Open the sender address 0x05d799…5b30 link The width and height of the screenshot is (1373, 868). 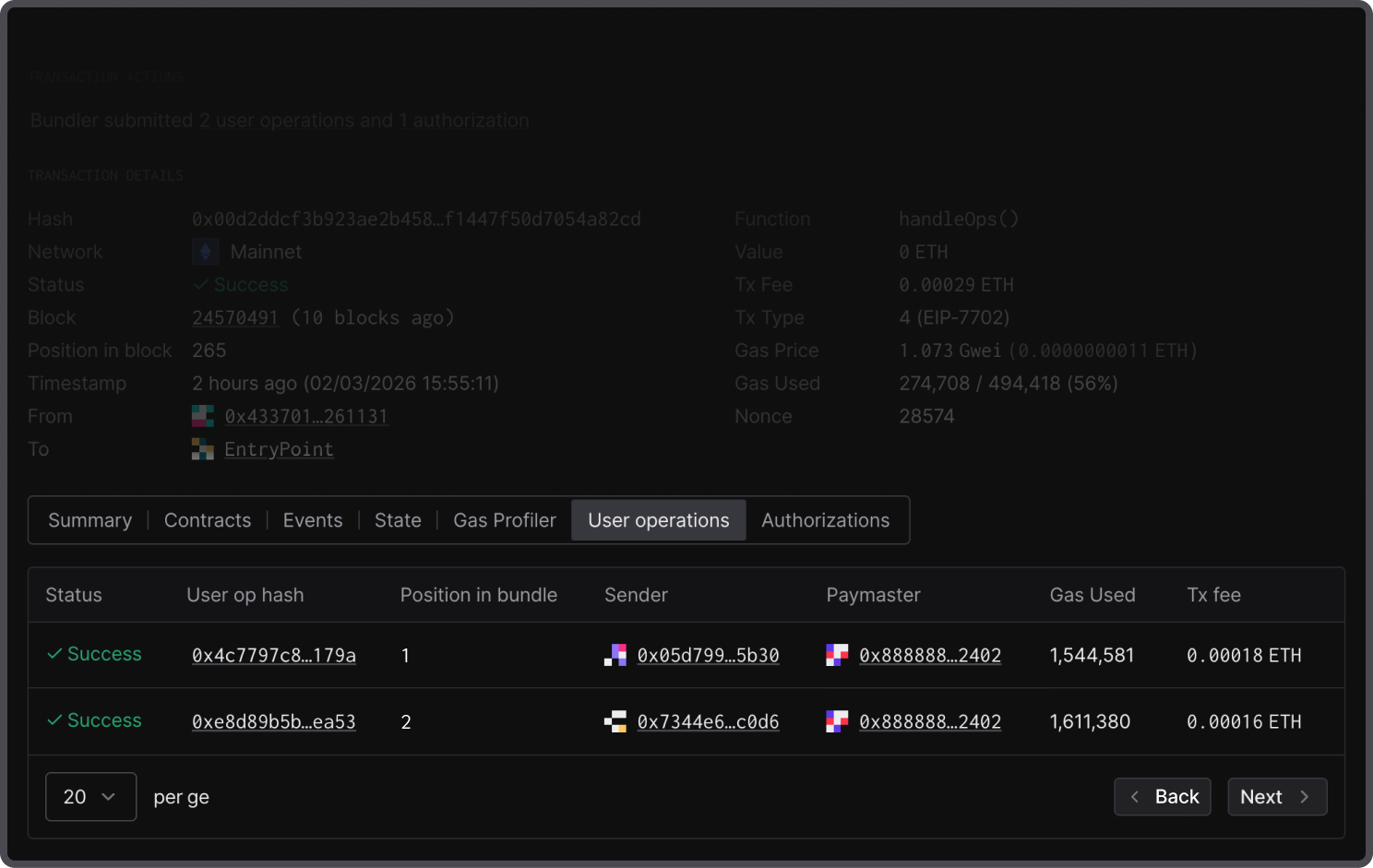708,655
